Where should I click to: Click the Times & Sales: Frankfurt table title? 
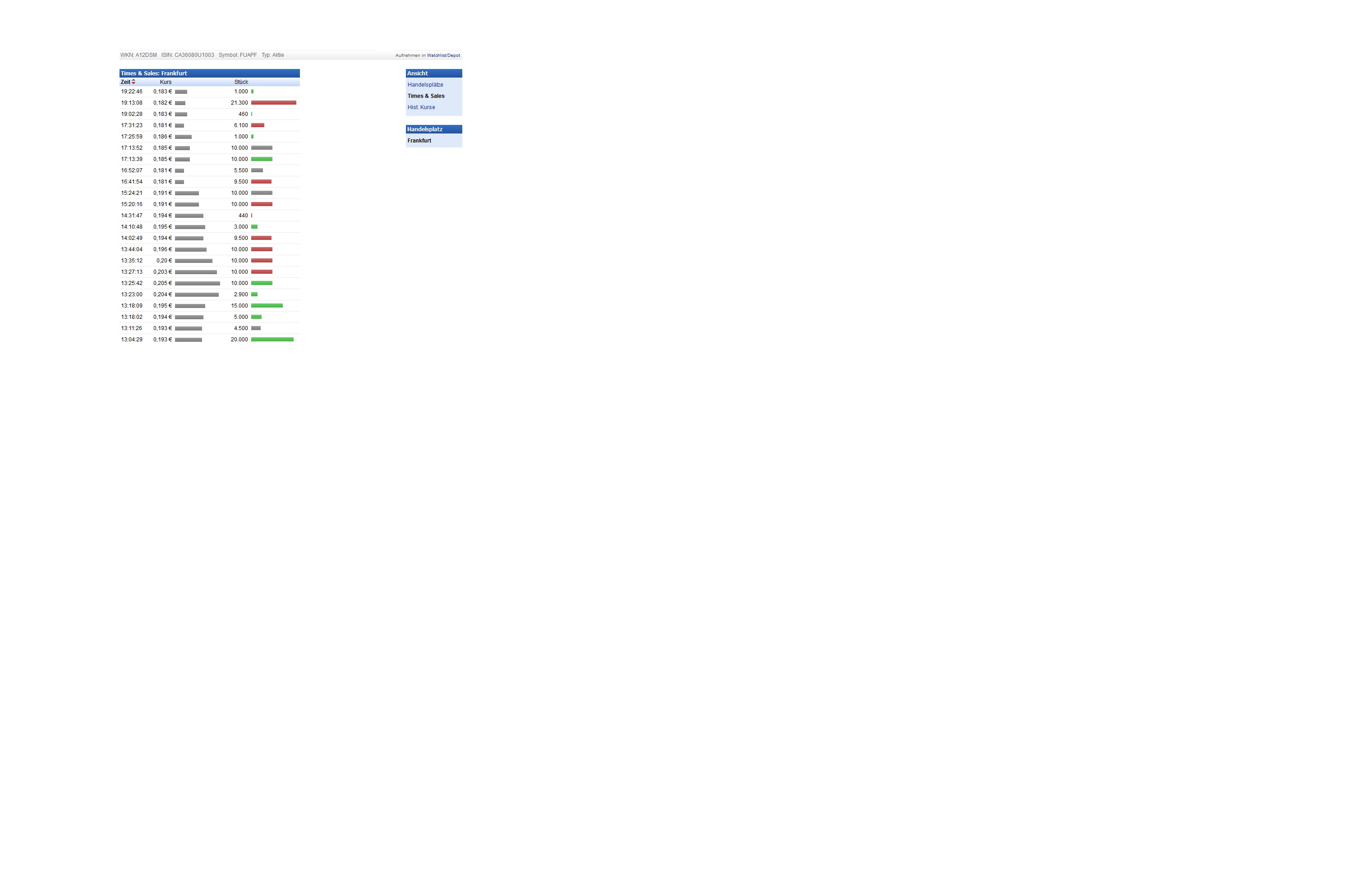click(x=154, y=73)
